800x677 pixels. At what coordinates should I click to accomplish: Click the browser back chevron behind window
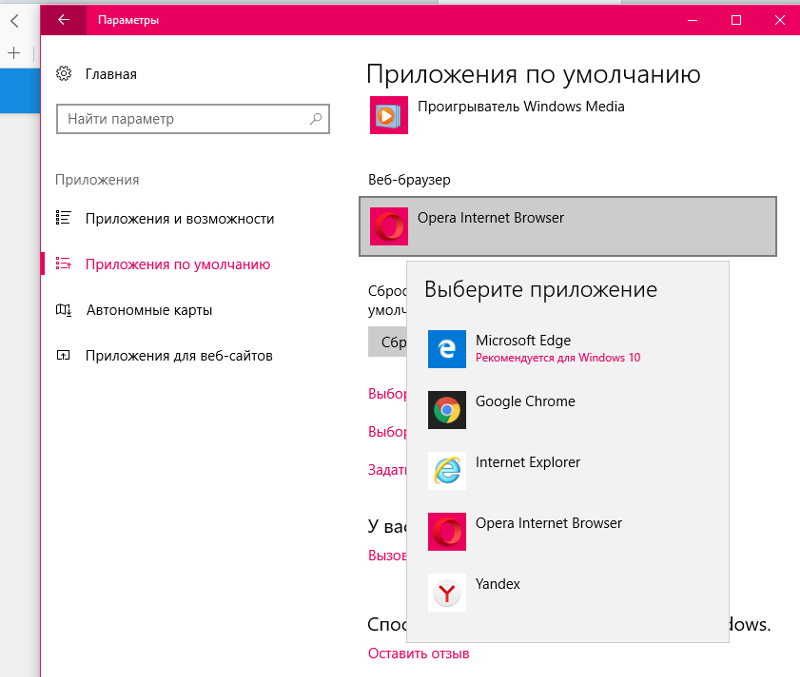tap(14, 20)
